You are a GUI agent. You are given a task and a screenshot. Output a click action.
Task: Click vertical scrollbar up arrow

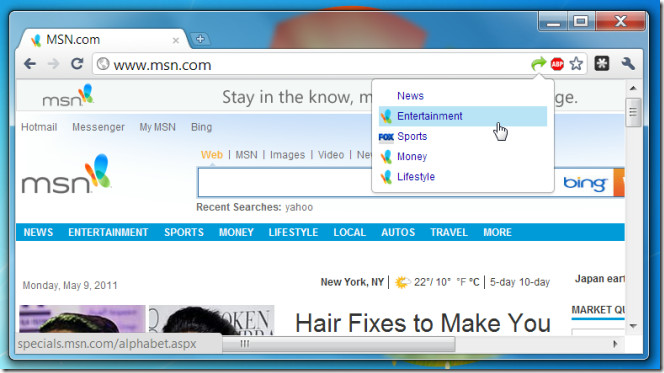(x=633, y=88)
